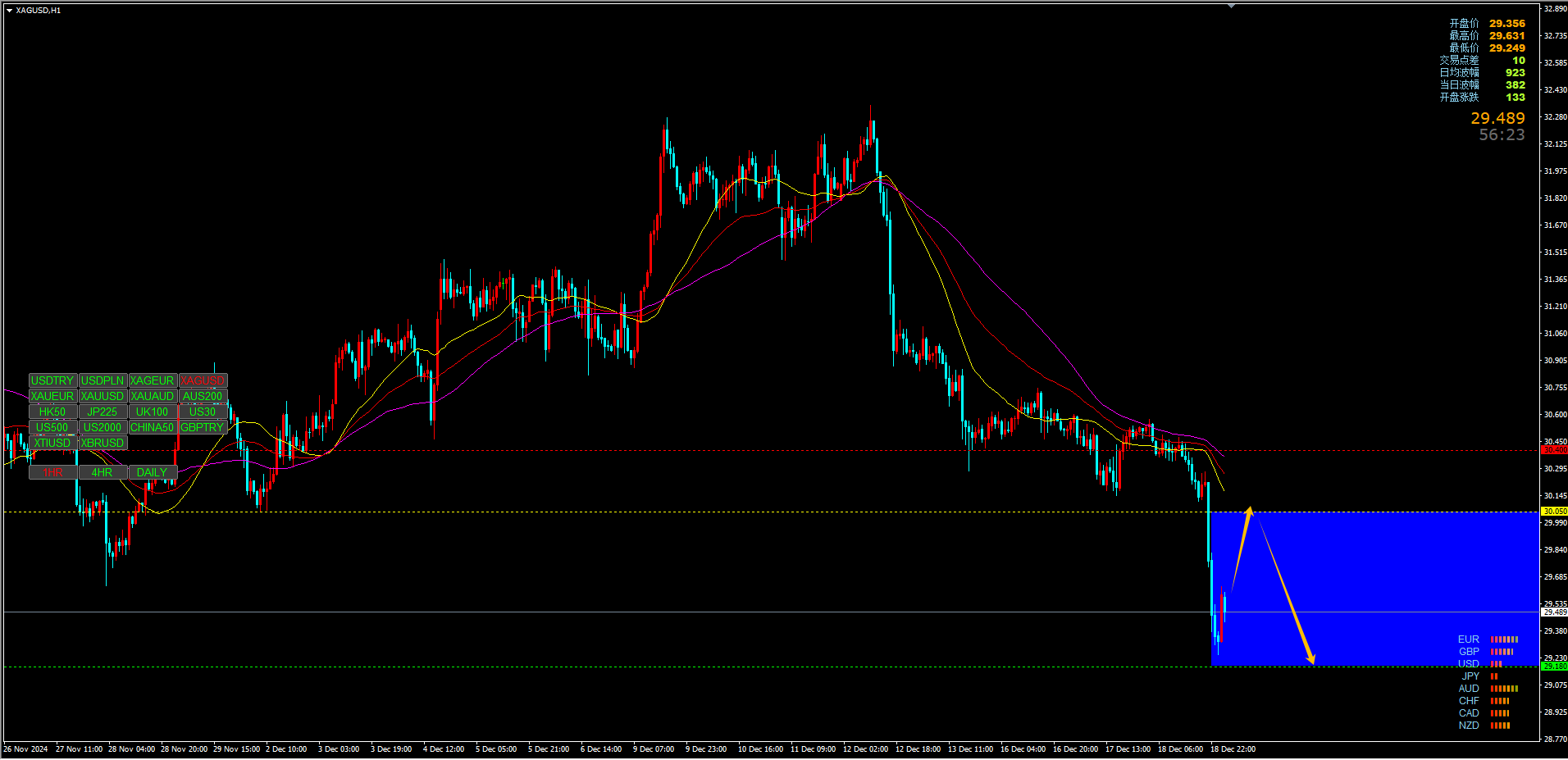Screen dimensions: 1568x760
Task: Click the 12 Dec 02:00 time axis label
Action: coord(865,749)
